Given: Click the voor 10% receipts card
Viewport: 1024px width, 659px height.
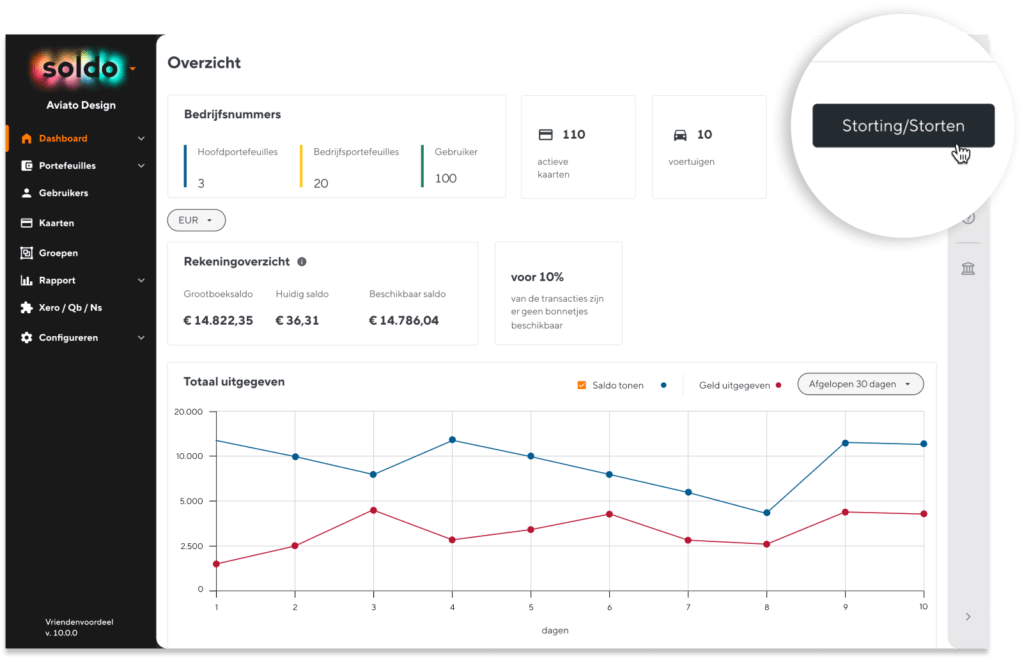Looking at the screenshot, I should coord(558,293).
